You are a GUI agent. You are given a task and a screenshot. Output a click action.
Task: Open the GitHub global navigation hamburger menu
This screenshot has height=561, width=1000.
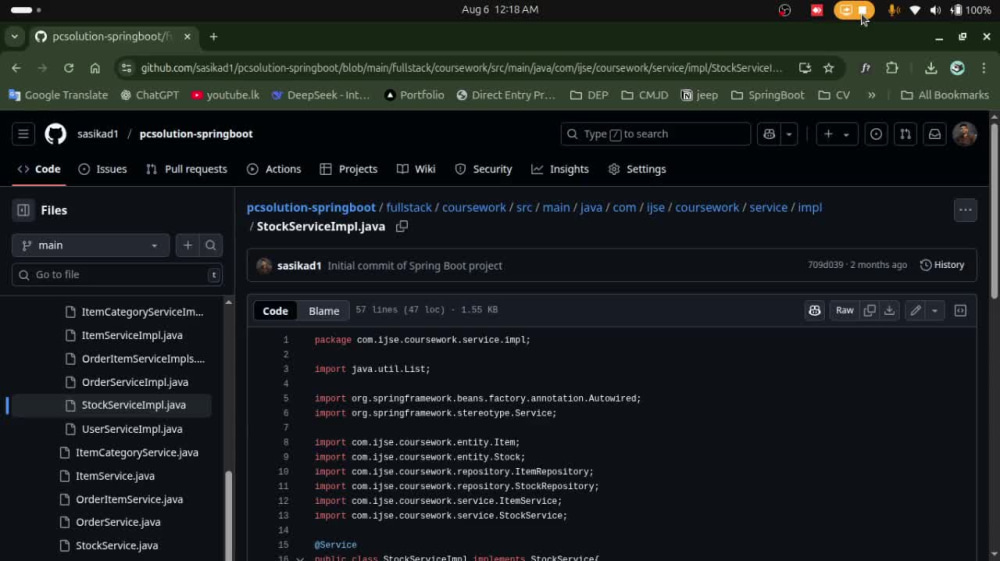coord(24,134)
